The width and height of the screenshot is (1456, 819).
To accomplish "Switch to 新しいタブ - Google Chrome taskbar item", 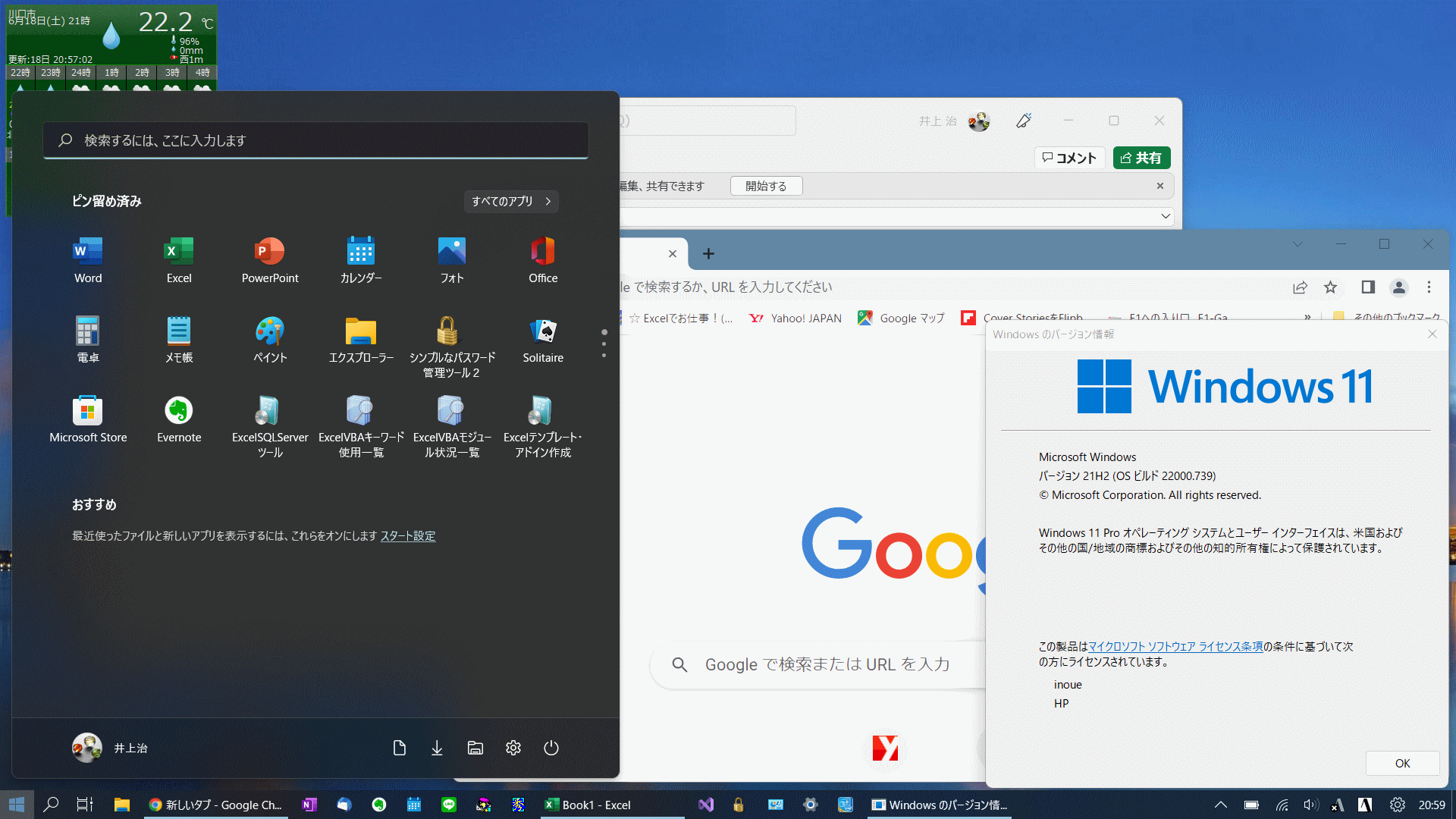I will coord(216,805).
